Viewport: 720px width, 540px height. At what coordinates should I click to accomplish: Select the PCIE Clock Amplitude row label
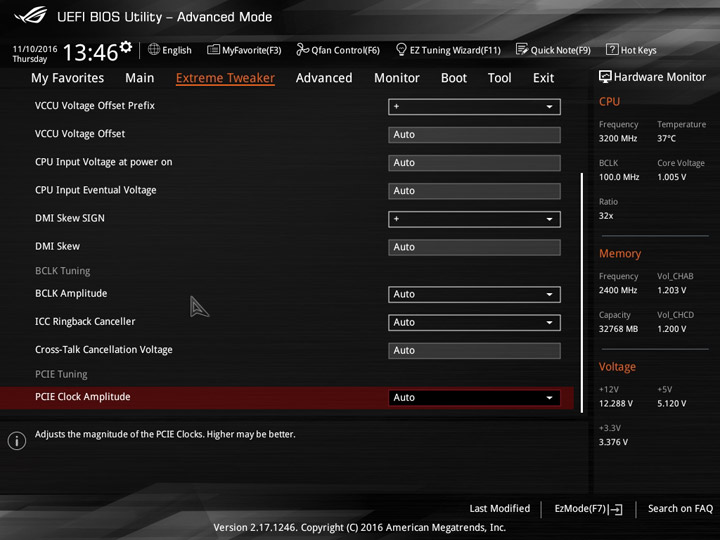point(83,397)
